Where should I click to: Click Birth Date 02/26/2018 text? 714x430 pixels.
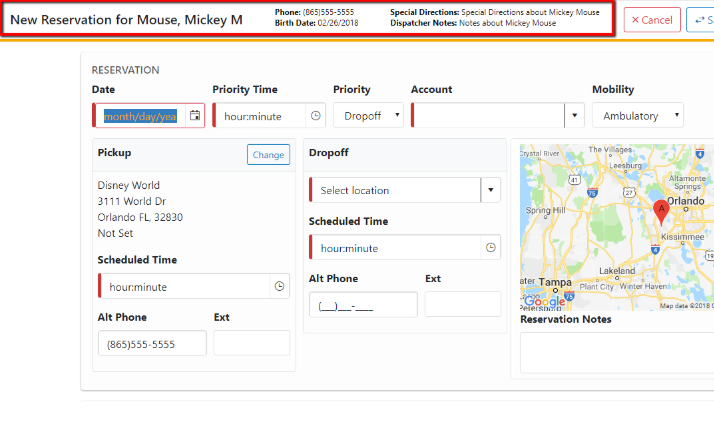[316, 23]
